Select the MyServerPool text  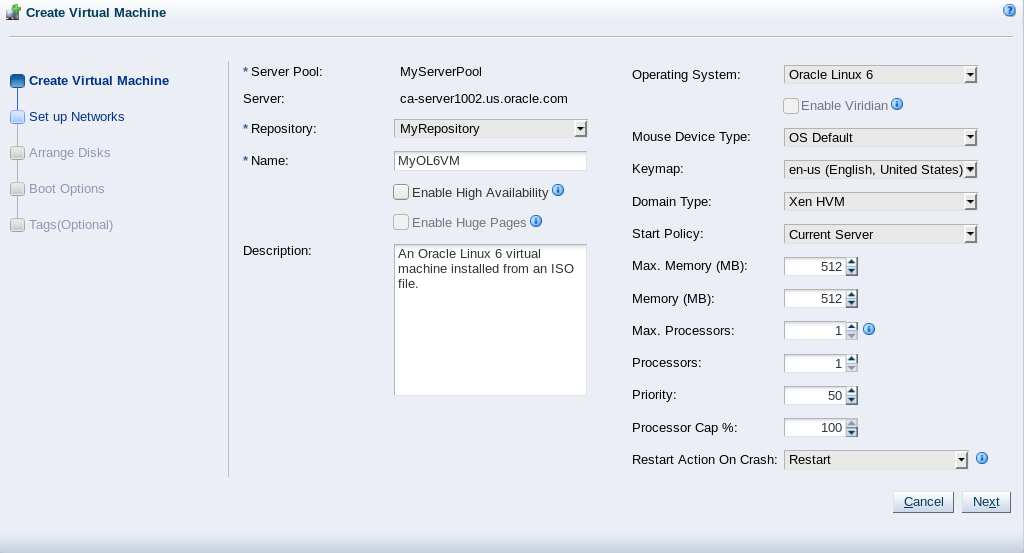441,72
